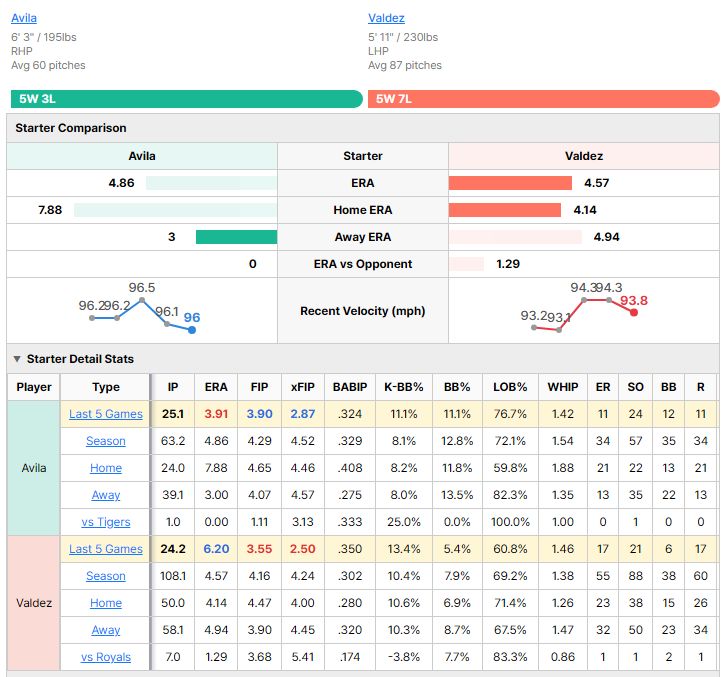The image size is (726, 677).
Task: Open Valdez's Season stats link
Action: click(x=106, y=576)
